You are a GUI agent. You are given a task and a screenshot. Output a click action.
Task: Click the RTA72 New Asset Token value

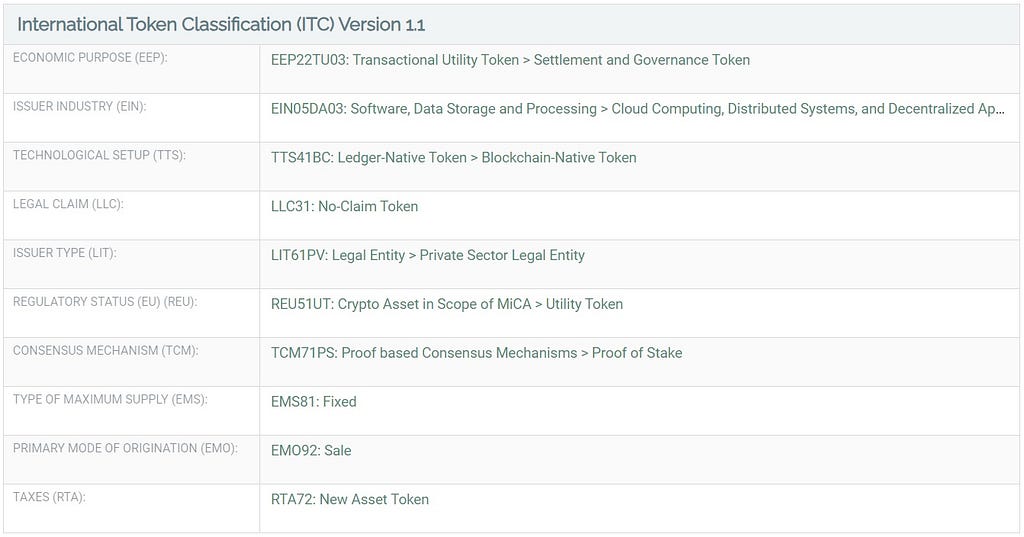coord(350,500)
